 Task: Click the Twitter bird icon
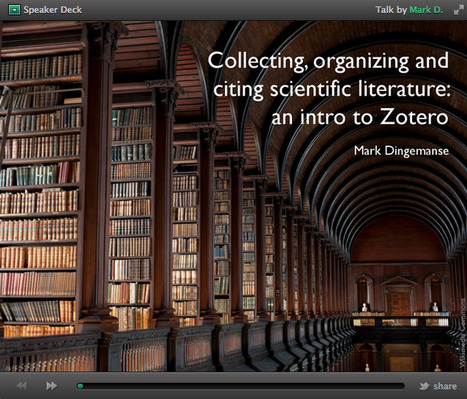tap(424, 386)
